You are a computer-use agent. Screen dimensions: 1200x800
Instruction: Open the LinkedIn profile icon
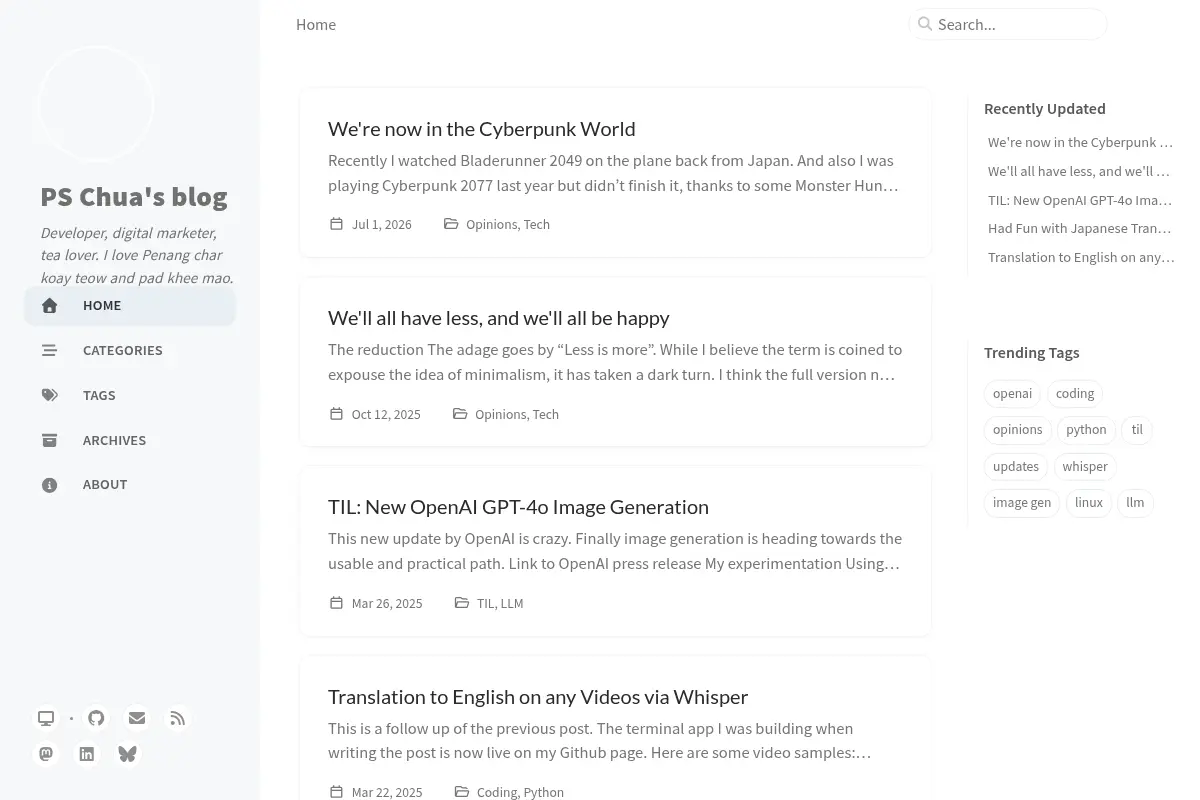click(x=87, y=754)
